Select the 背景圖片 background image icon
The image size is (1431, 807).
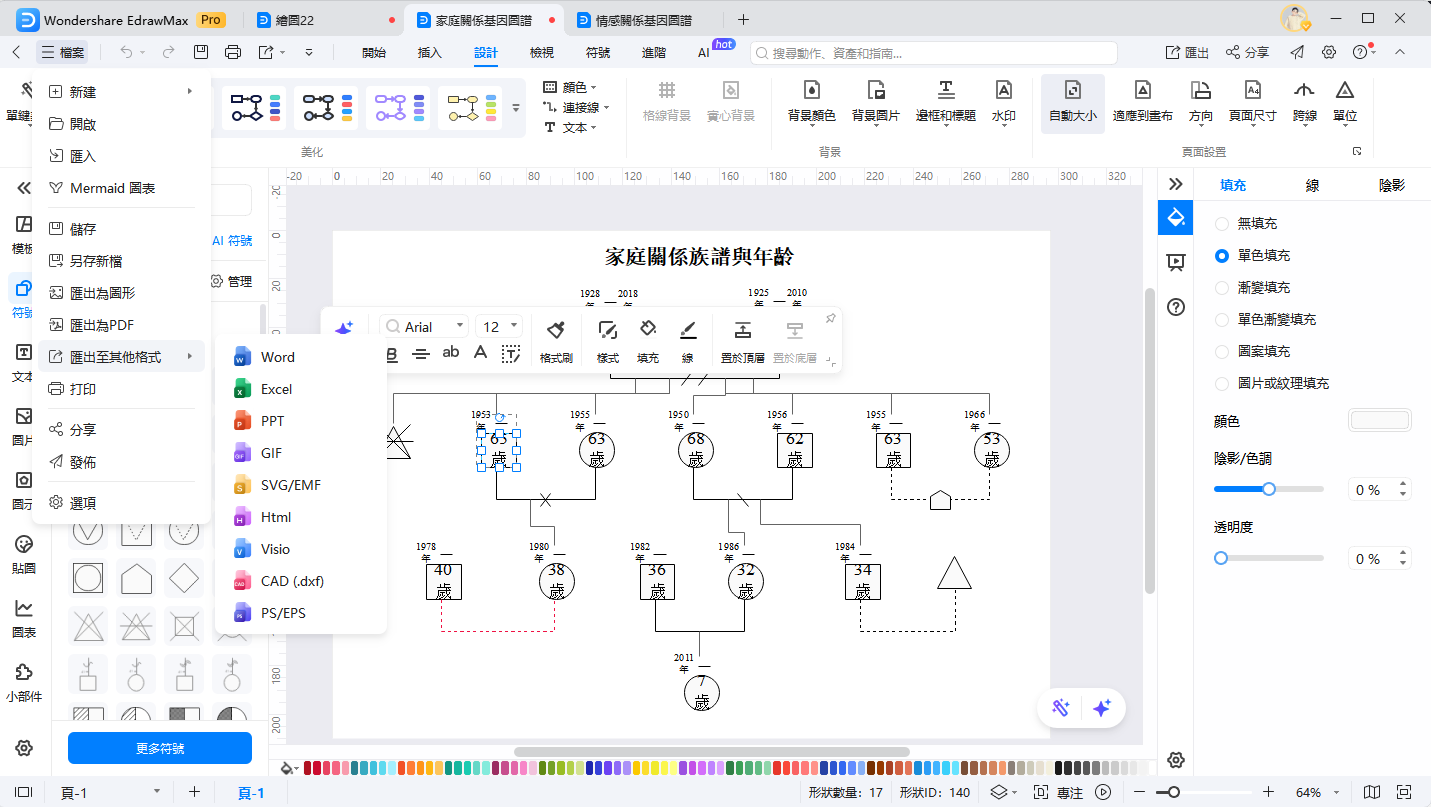875,104
